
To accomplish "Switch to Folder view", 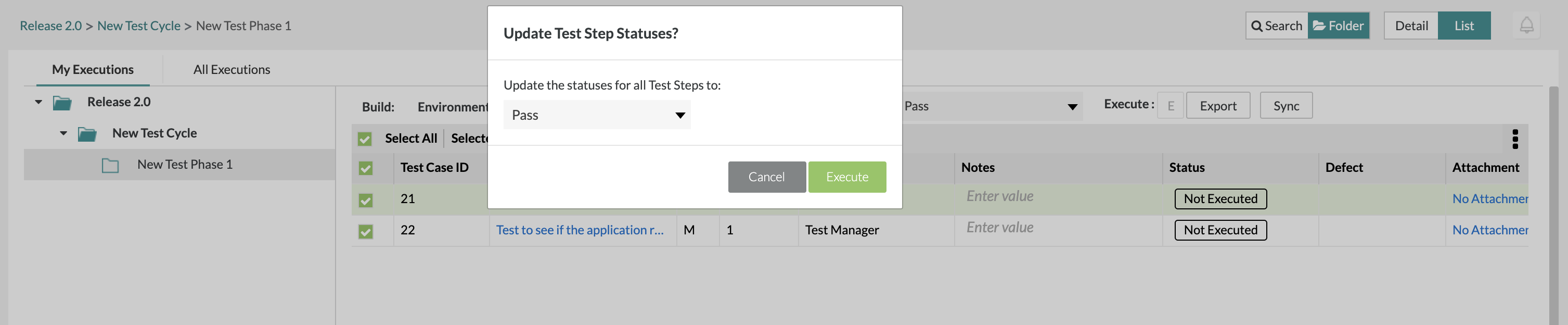I will (1338, 26).
